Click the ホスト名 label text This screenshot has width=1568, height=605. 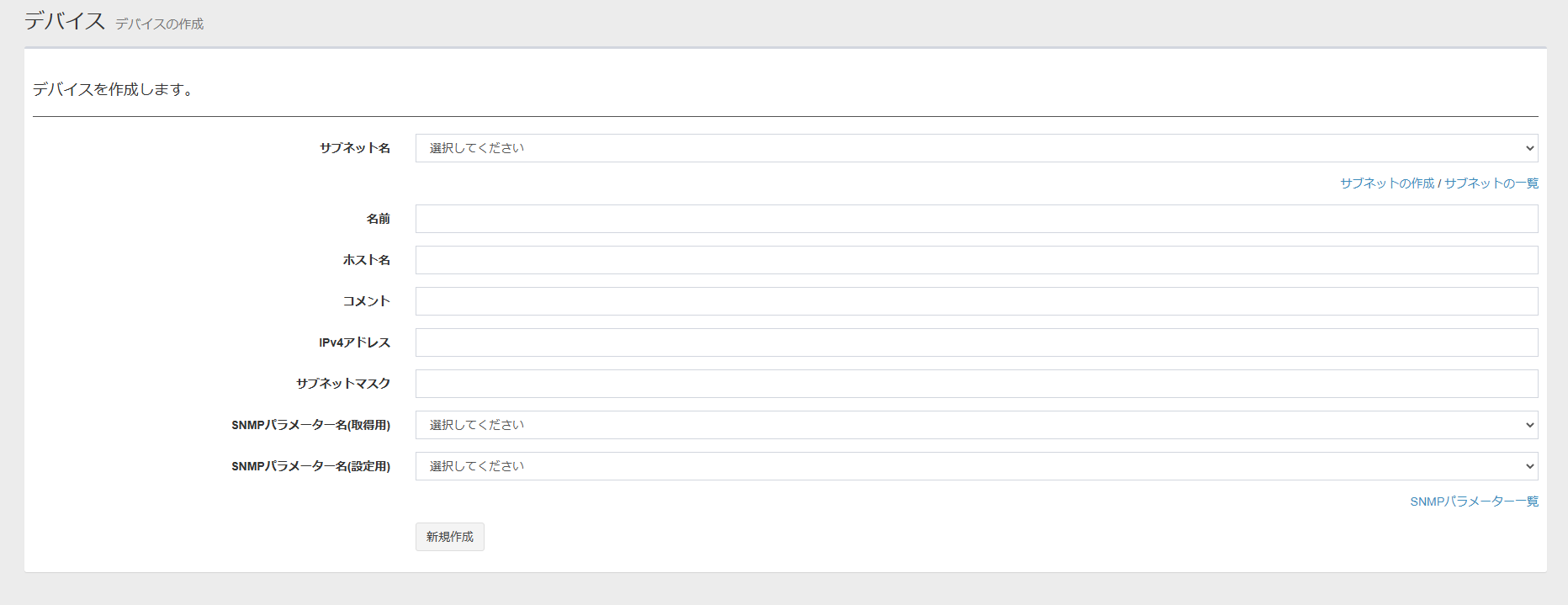pos(366,260)
